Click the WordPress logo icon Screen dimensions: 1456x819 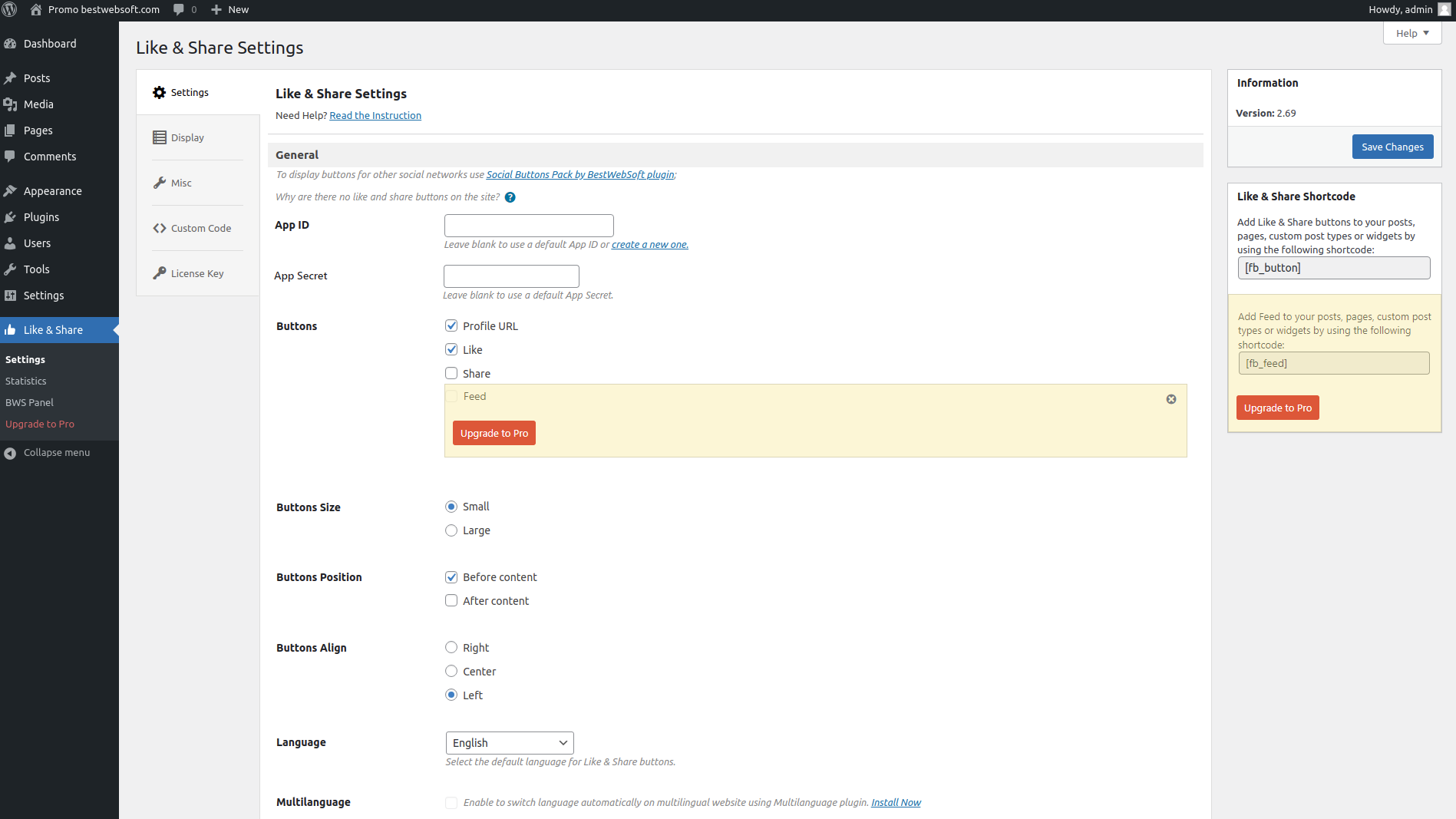point(10,10)
